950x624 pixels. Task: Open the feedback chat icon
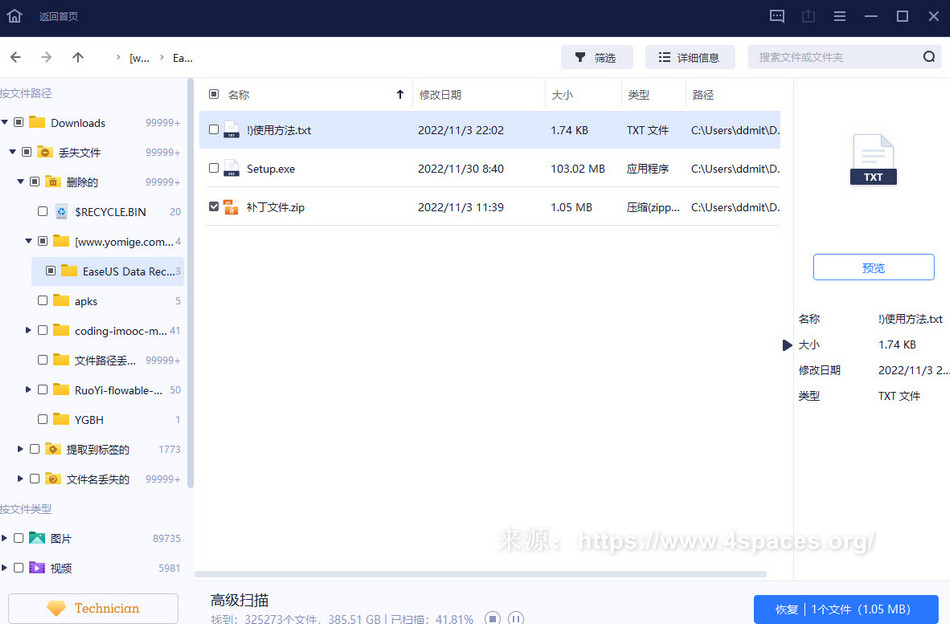pos(777,16)
